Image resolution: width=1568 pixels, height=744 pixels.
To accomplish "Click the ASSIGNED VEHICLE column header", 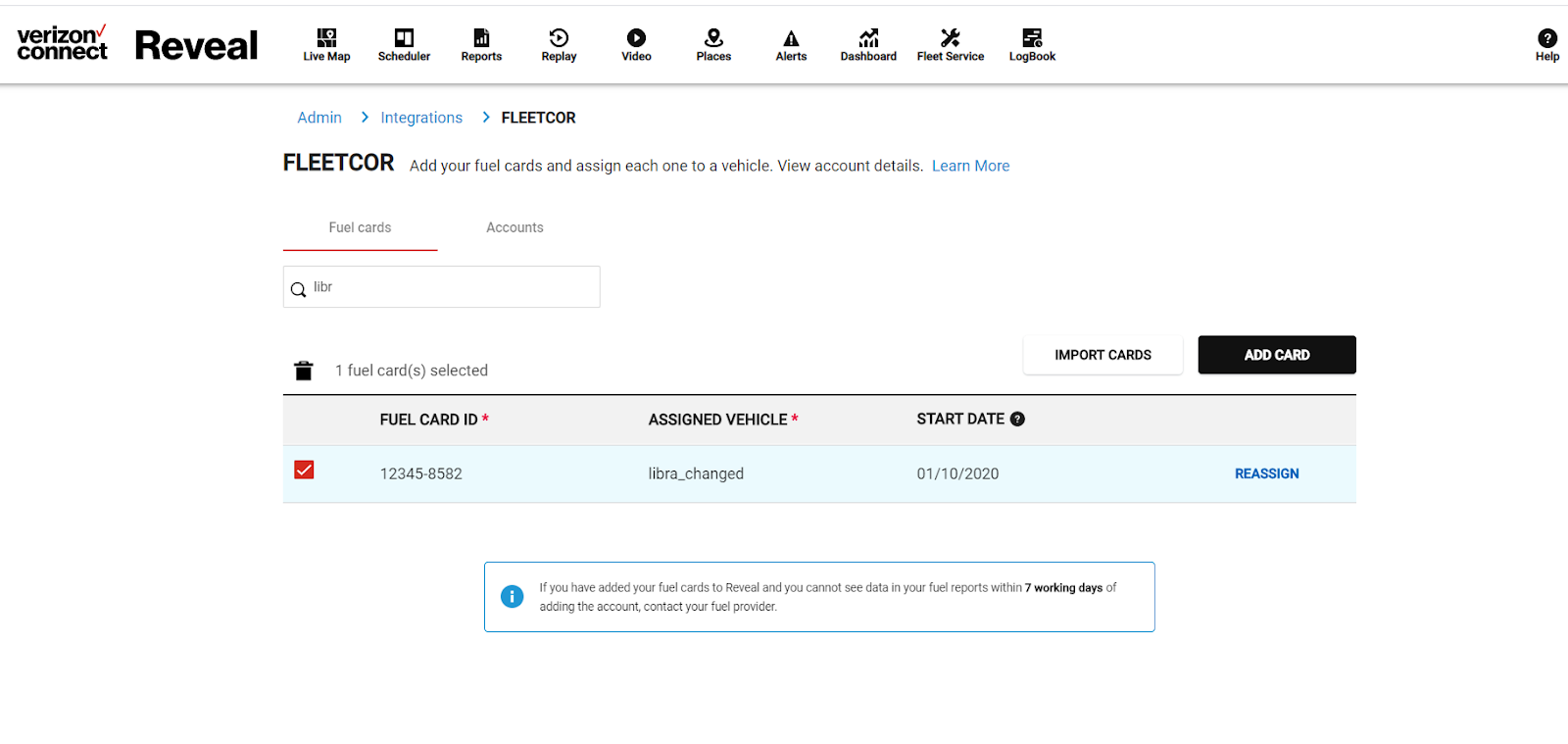I will pos(723,420).
